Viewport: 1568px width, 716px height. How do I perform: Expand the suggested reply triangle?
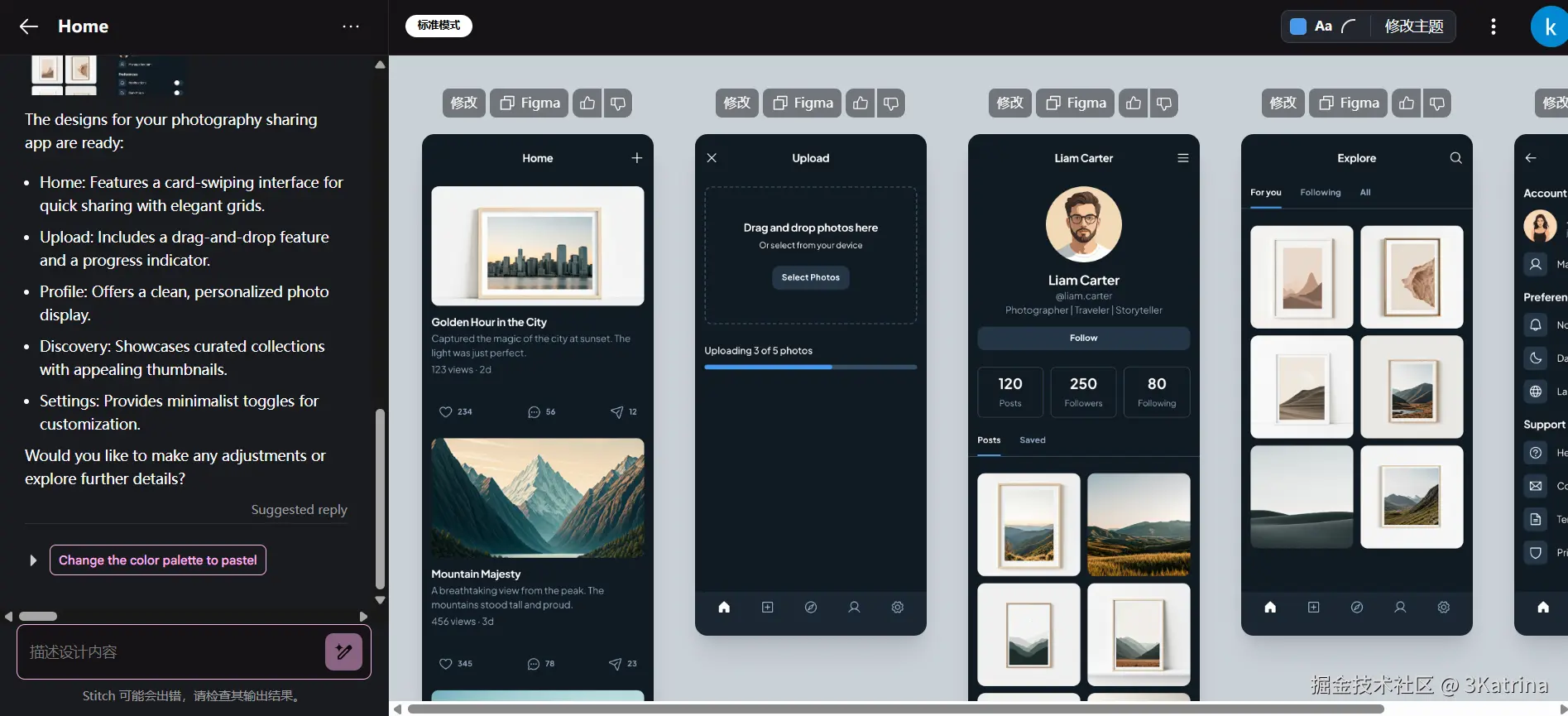pyautogui.click(x=33, y=560)
